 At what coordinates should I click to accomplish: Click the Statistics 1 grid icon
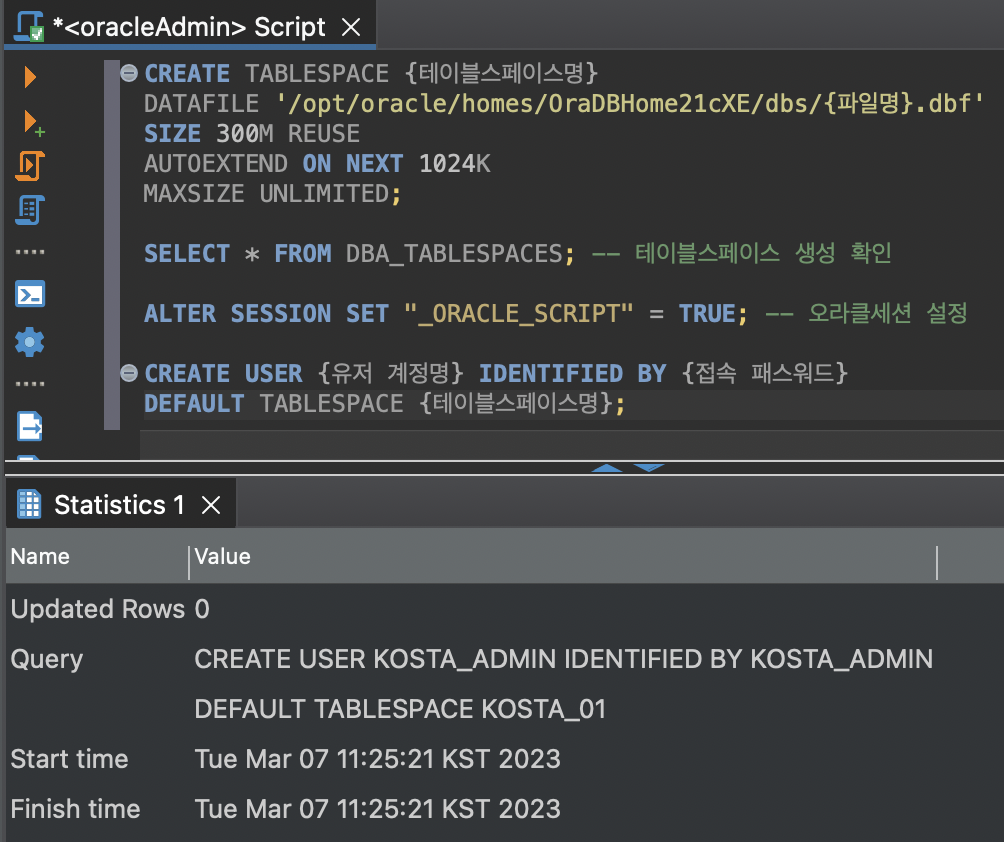(29, 504)
